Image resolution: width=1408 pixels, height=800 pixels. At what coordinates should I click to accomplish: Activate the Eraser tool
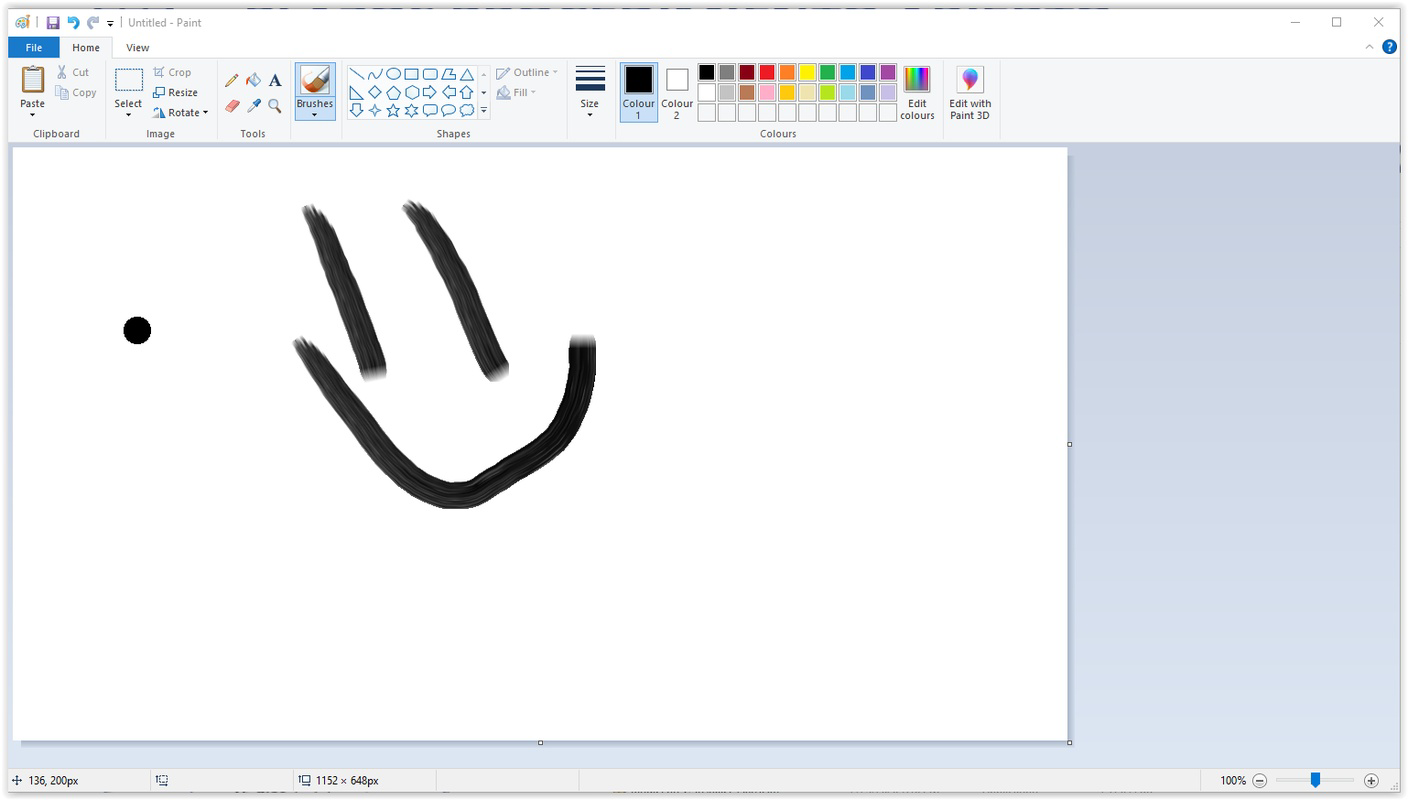232,105
